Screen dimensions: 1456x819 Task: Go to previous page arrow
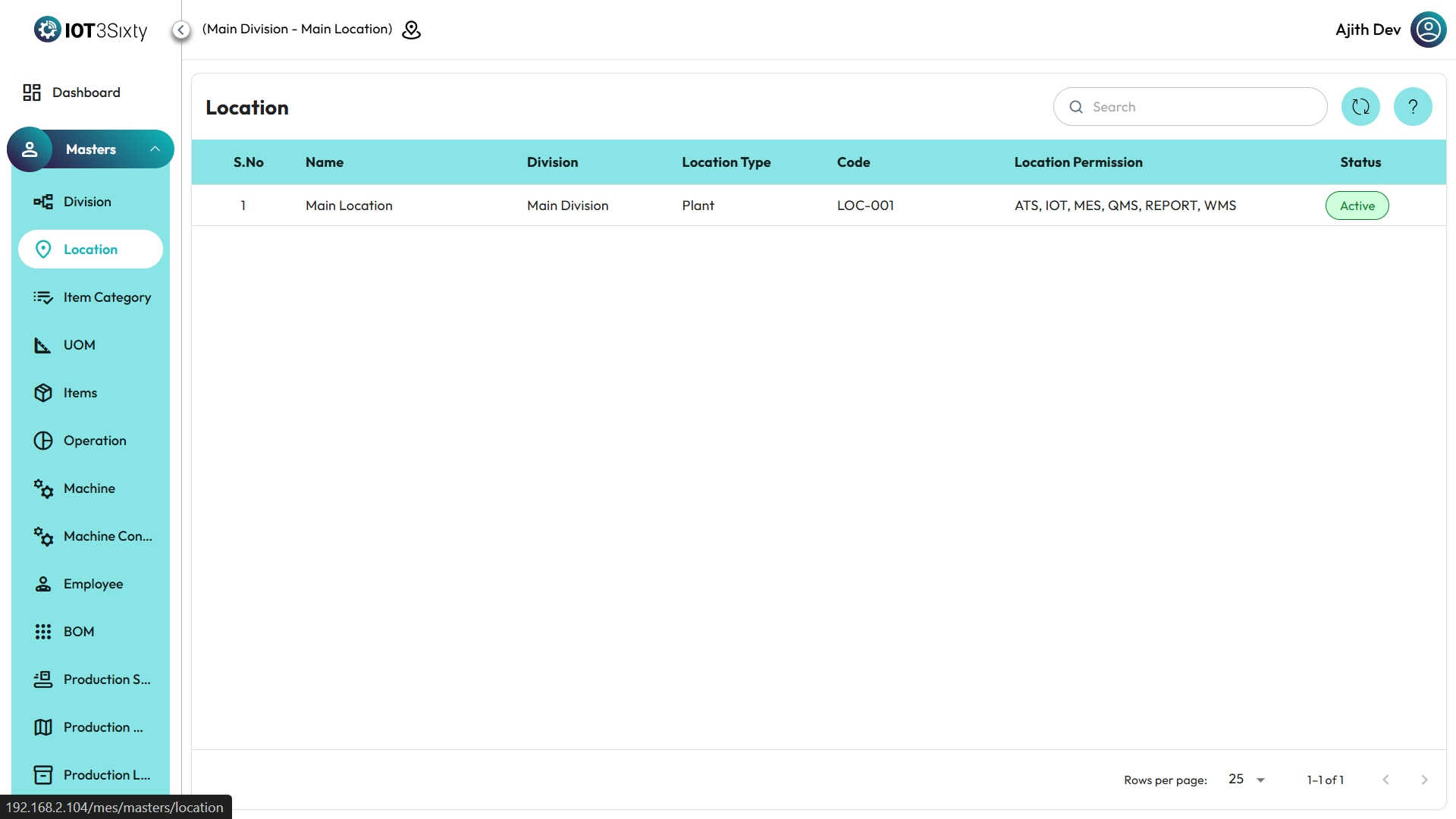point(1385,780)
